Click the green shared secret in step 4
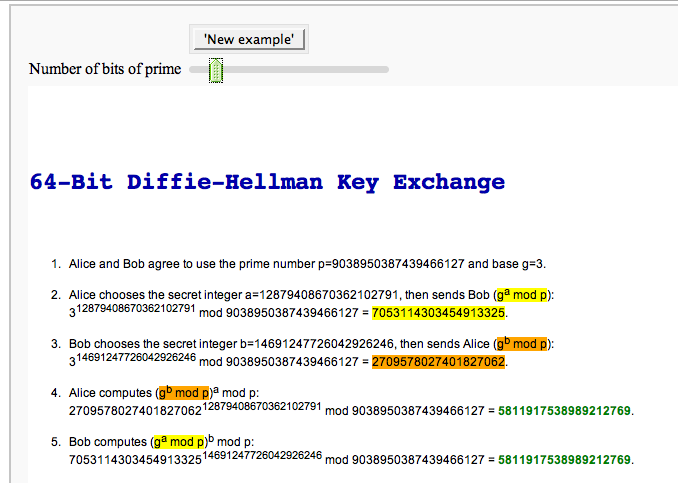This screenshot has height=483, width=678. click(566, 411)
